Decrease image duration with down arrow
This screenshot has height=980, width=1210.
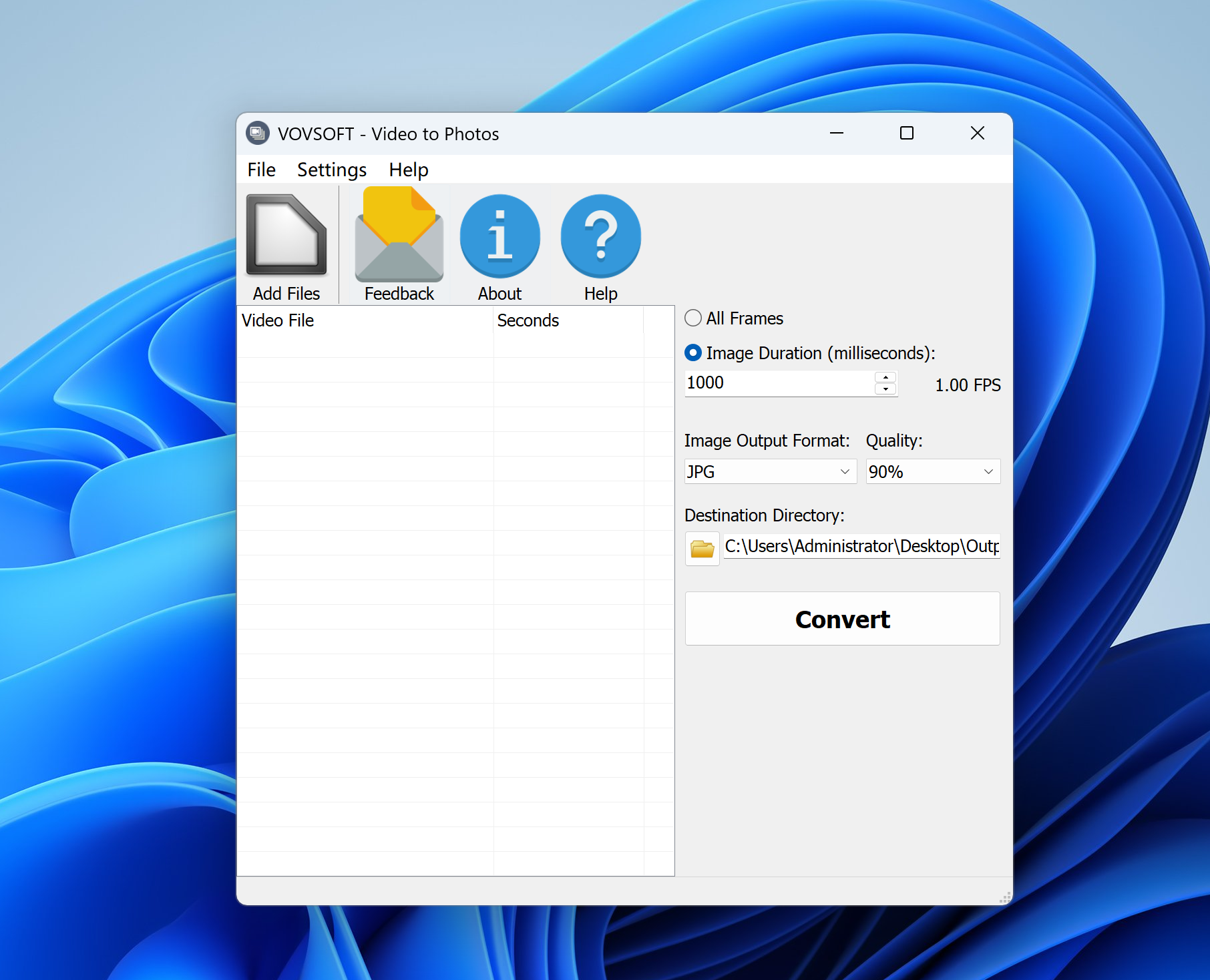tap(885, 389)
